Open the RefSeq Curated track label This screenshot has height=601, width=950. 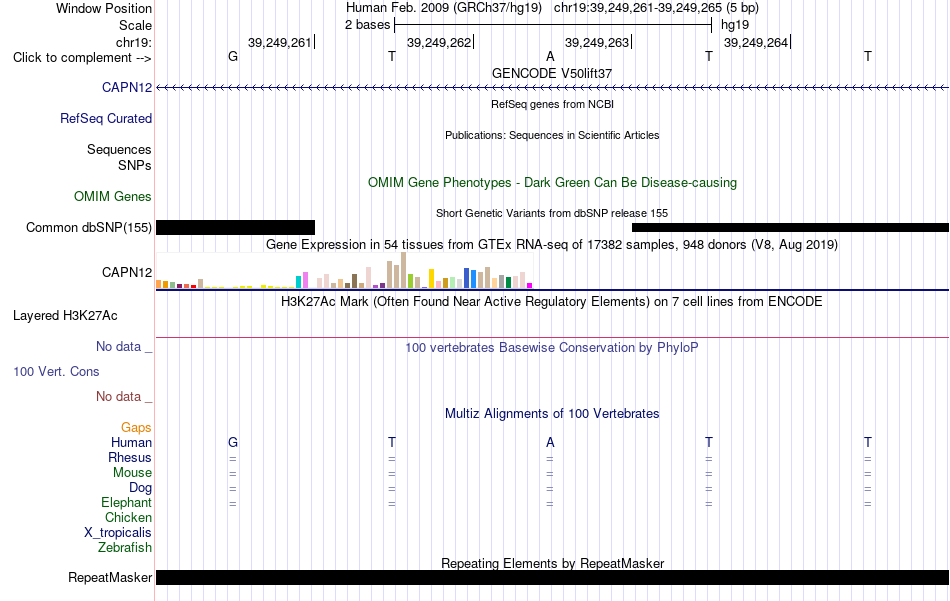pyautogui.click(x=106, y=119)
